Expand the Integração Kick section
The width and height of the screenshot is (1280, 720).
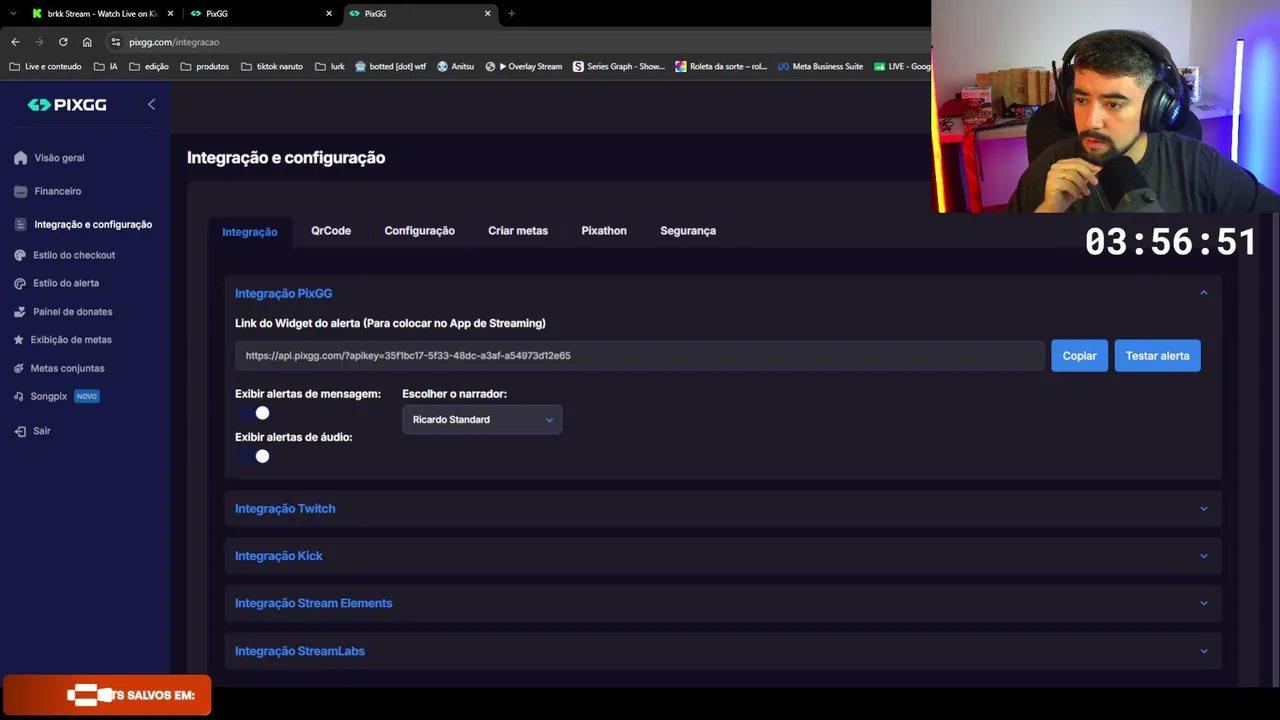(722, 556)
